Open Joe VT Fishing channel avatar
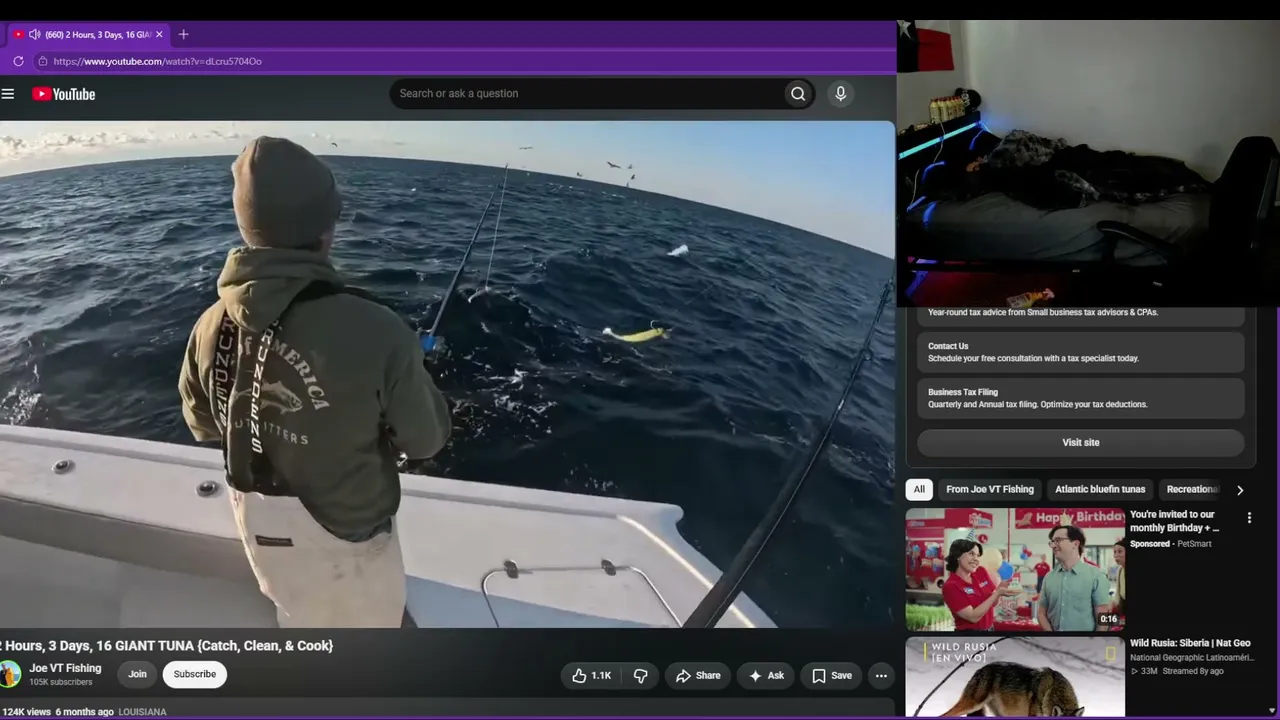1280x720 pixels. pyautogui.click(x=10, y=674)
